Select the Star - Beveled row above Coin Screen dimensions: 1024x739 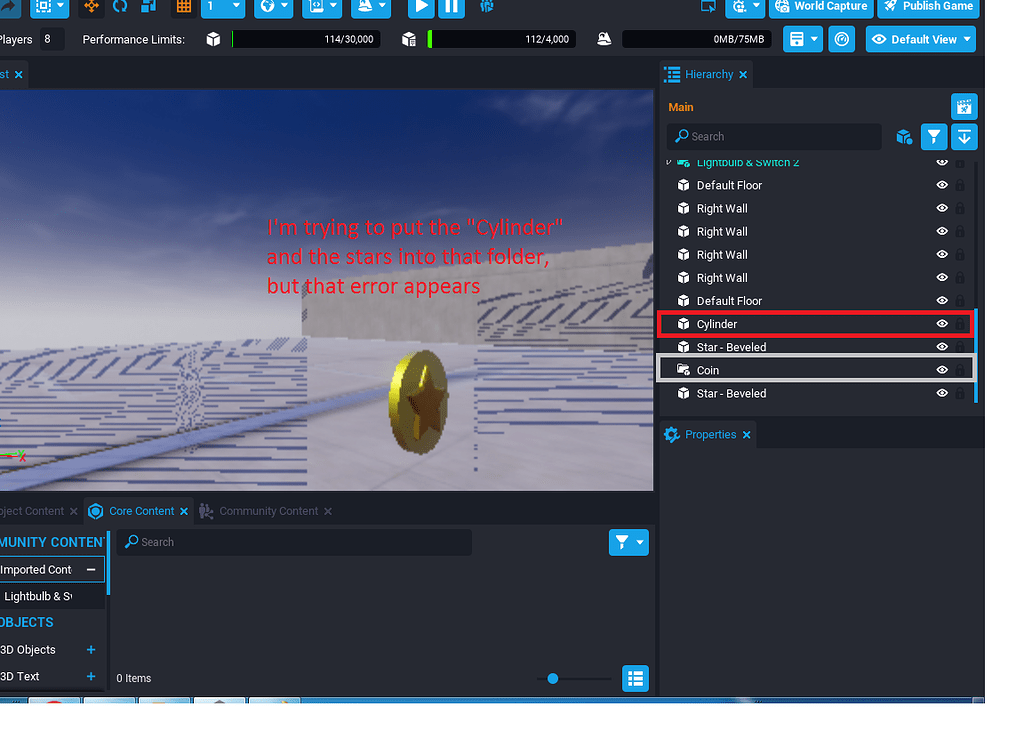pos(816,347)
